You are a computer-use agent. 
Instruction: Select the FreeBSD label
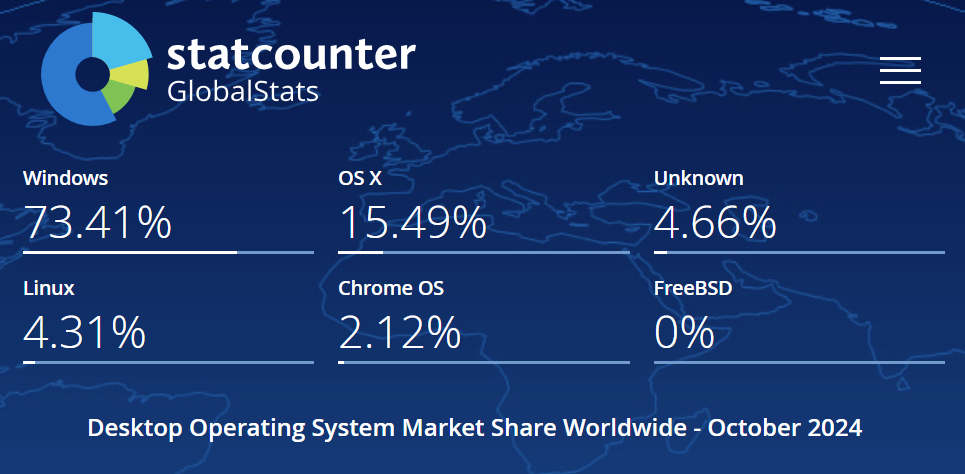[x=693, y=288]
